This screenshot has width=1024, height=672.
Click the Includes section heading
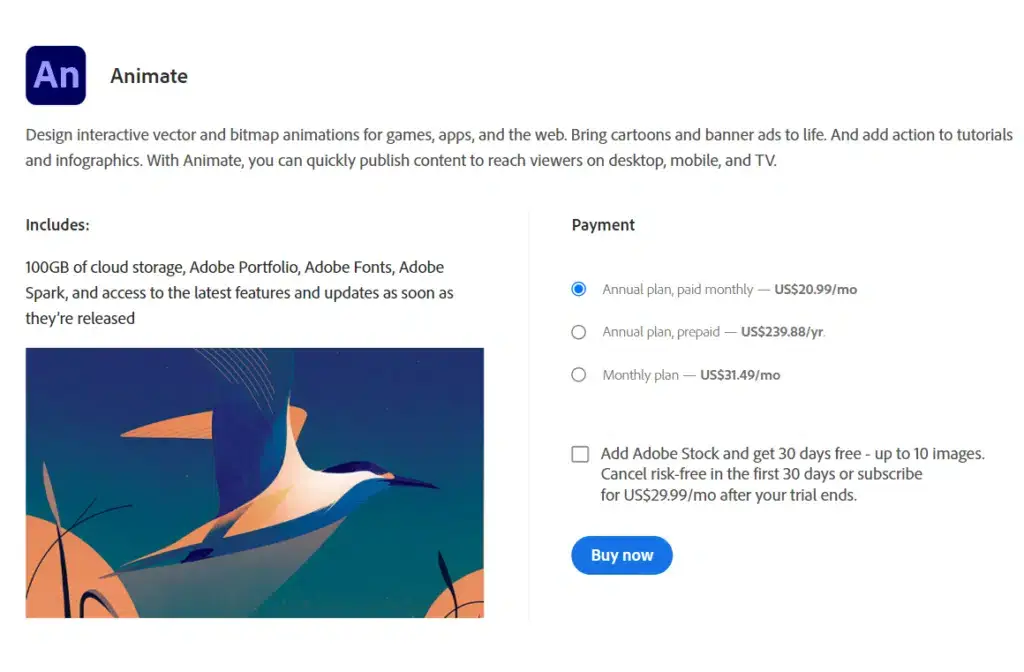[57, 225]
